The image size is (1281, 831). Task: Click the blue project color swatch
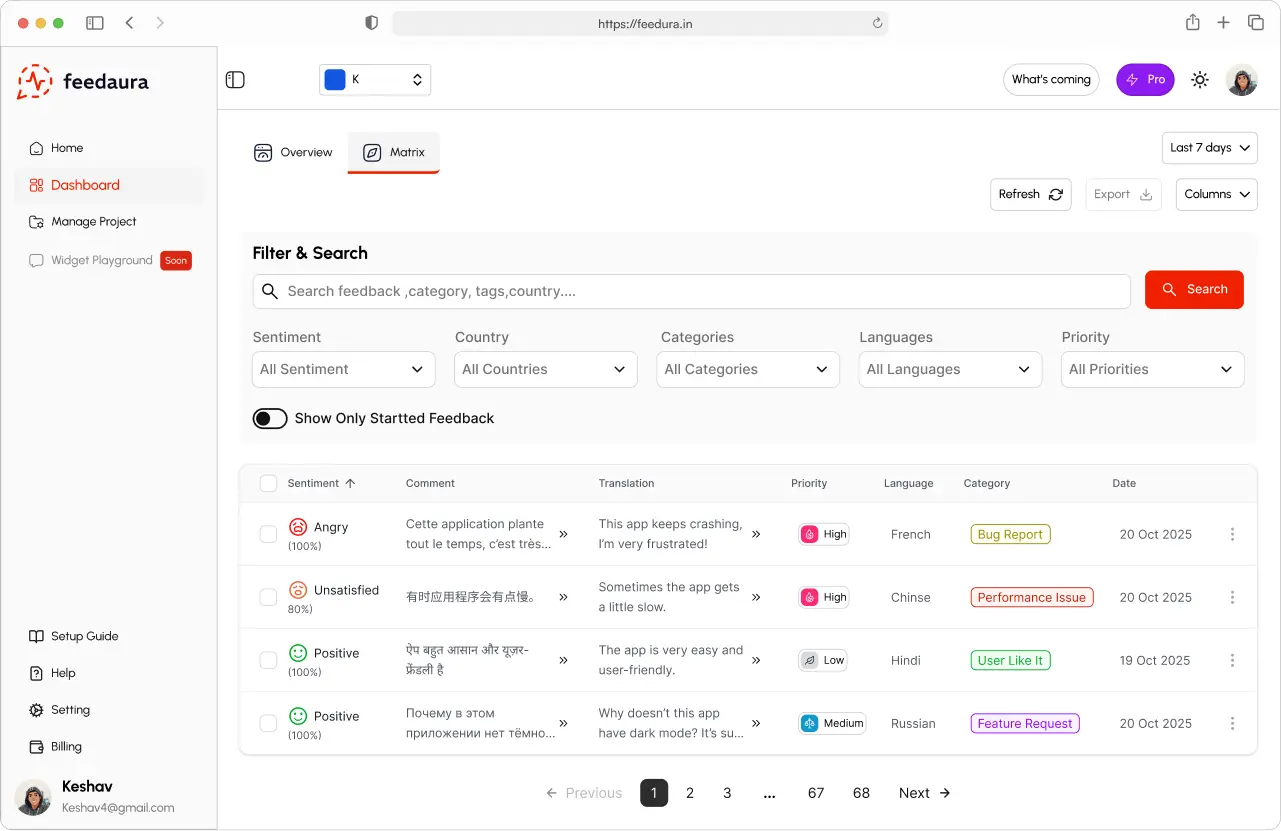pyautogui.click(x=335, y=78)
